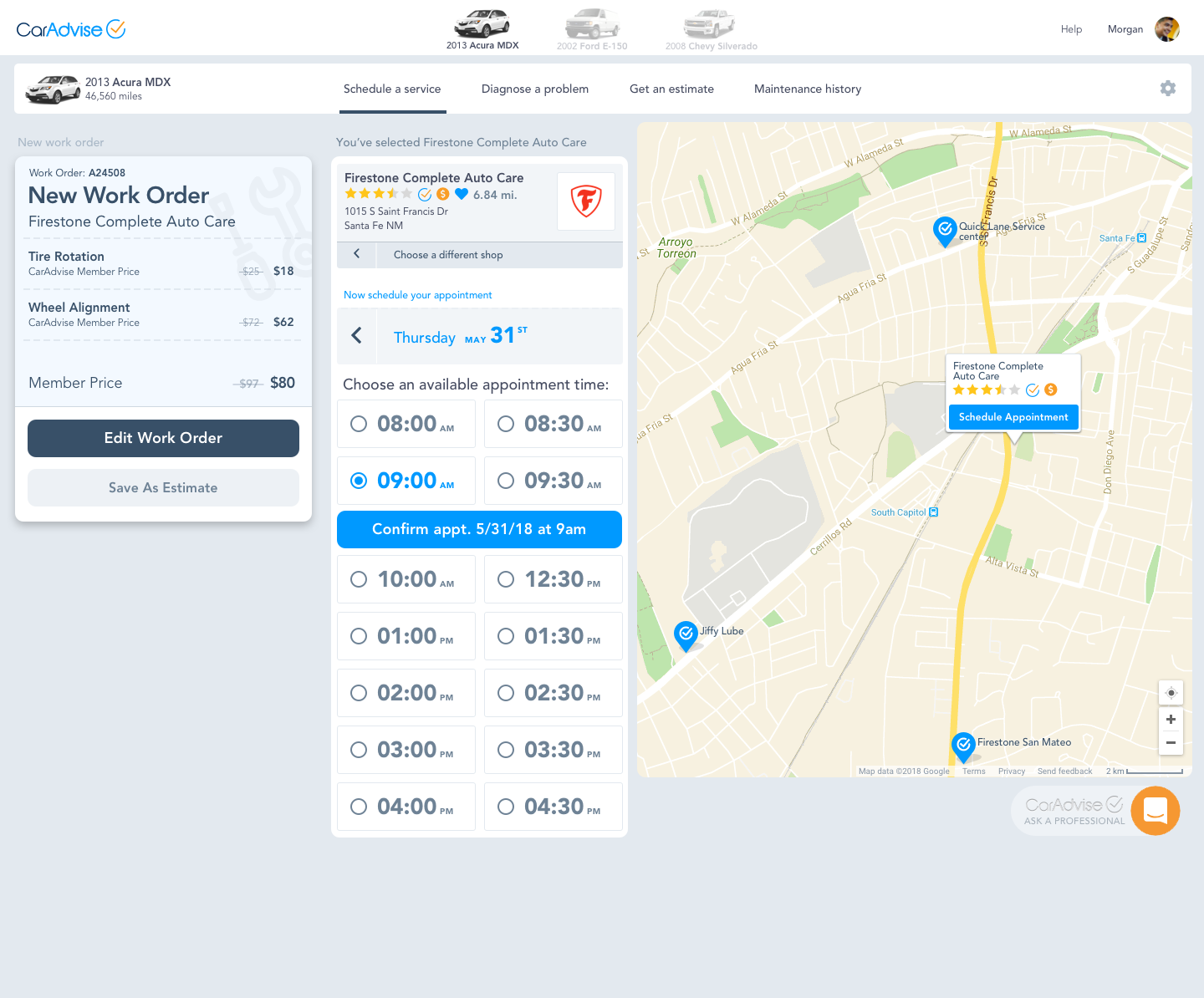Zoom in the map
1204x998 pixels.
click(1171, 719)
